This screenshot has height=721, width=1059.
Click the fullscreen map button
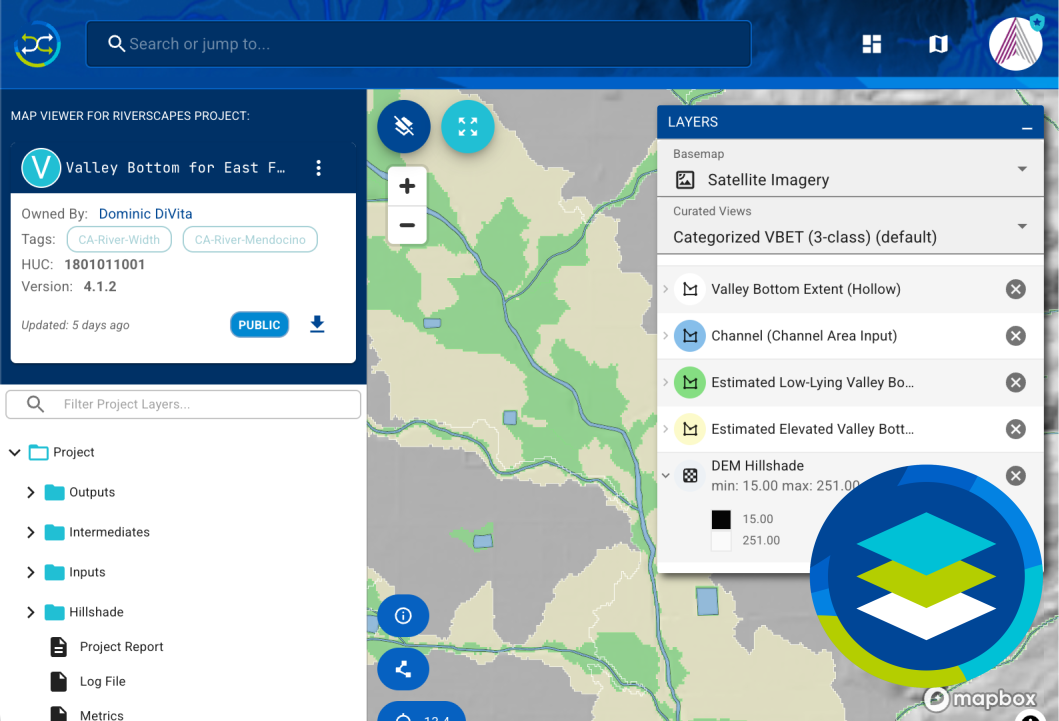(468, 127)
